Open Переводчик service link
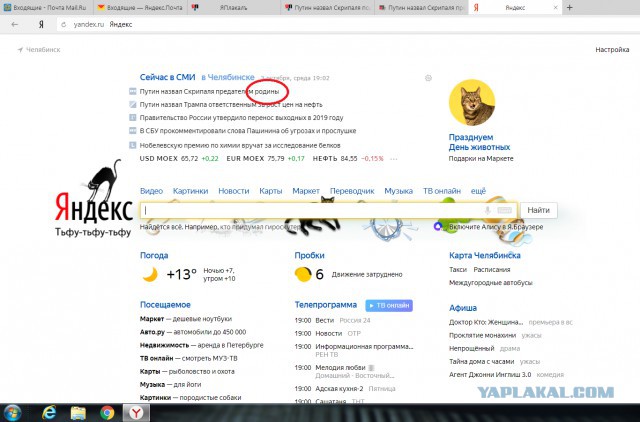 [x=352, y=191]
